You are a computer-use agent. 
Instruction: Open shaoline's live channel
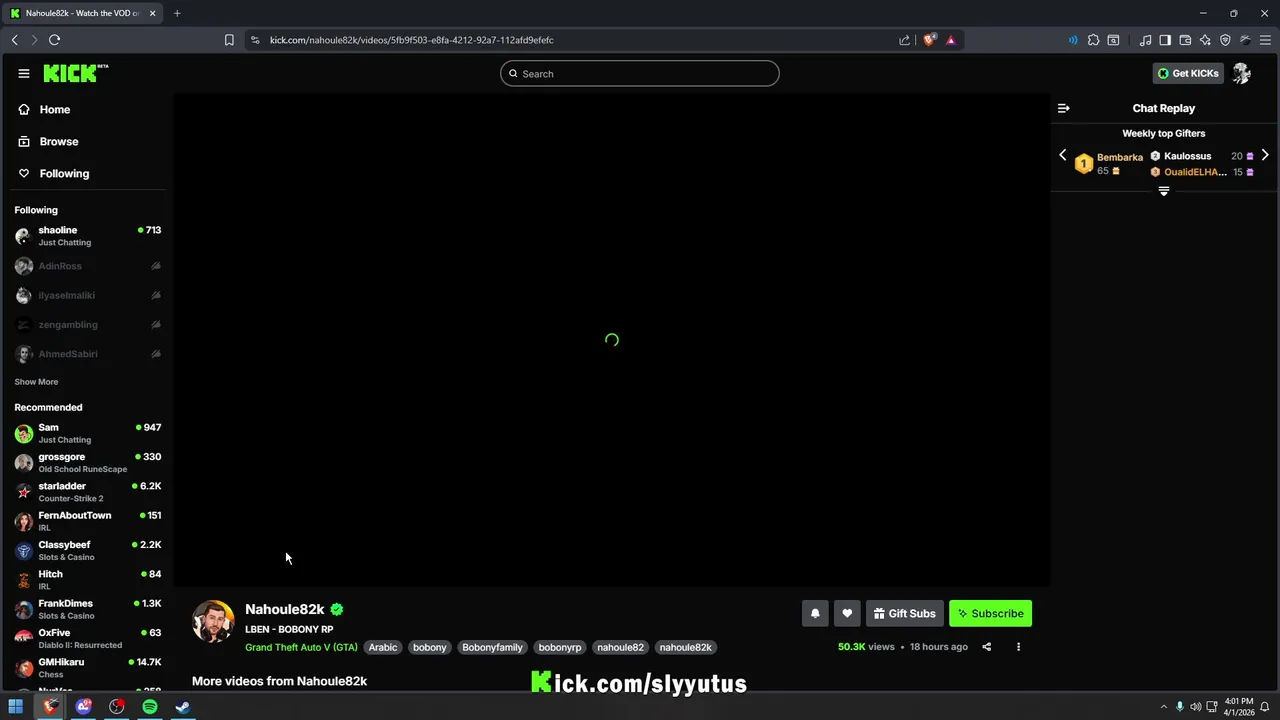(x=87, y=236)
